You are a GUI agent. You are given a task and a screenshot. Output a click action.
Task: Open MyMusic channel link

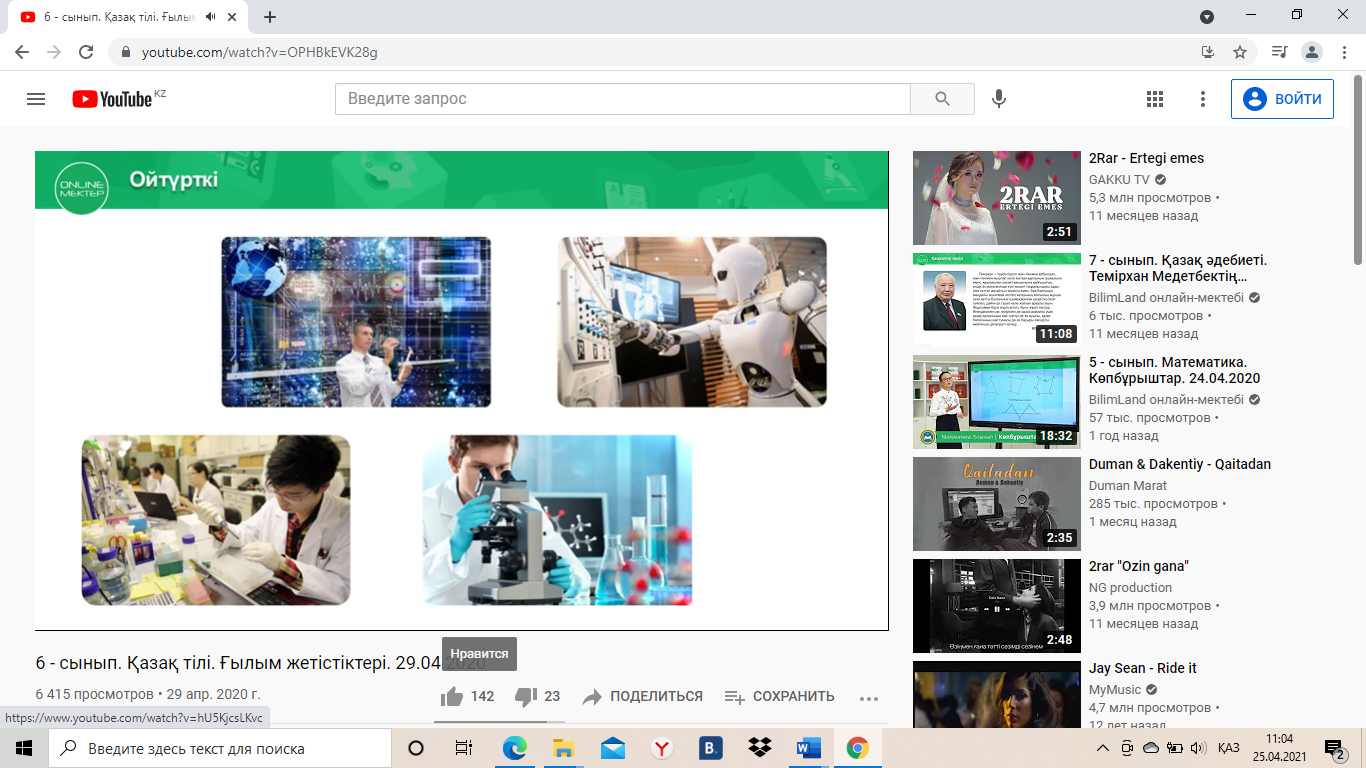tap(1115, 689)
